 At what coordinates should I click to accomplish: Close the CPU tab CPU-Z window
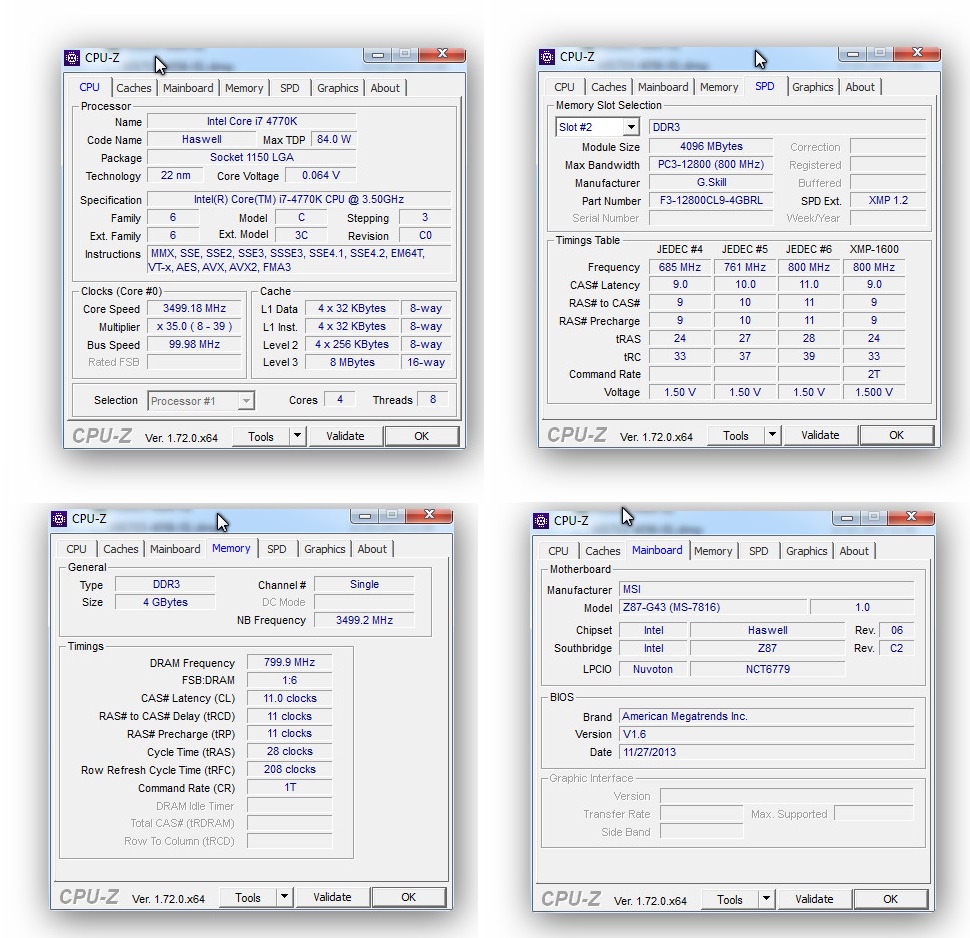(442, 54)
